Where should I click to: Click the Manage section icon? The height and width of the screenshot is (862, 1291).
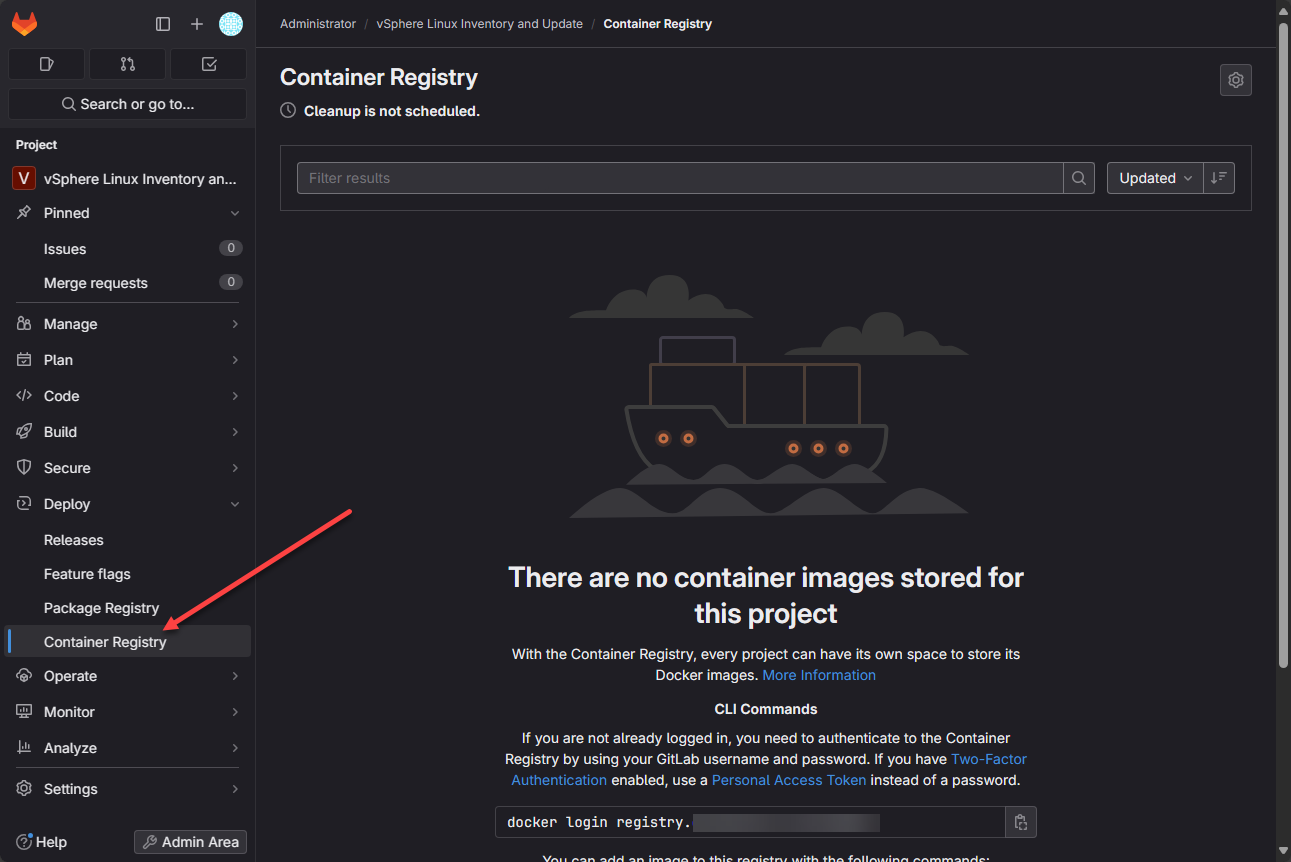(x=24, y=324)
